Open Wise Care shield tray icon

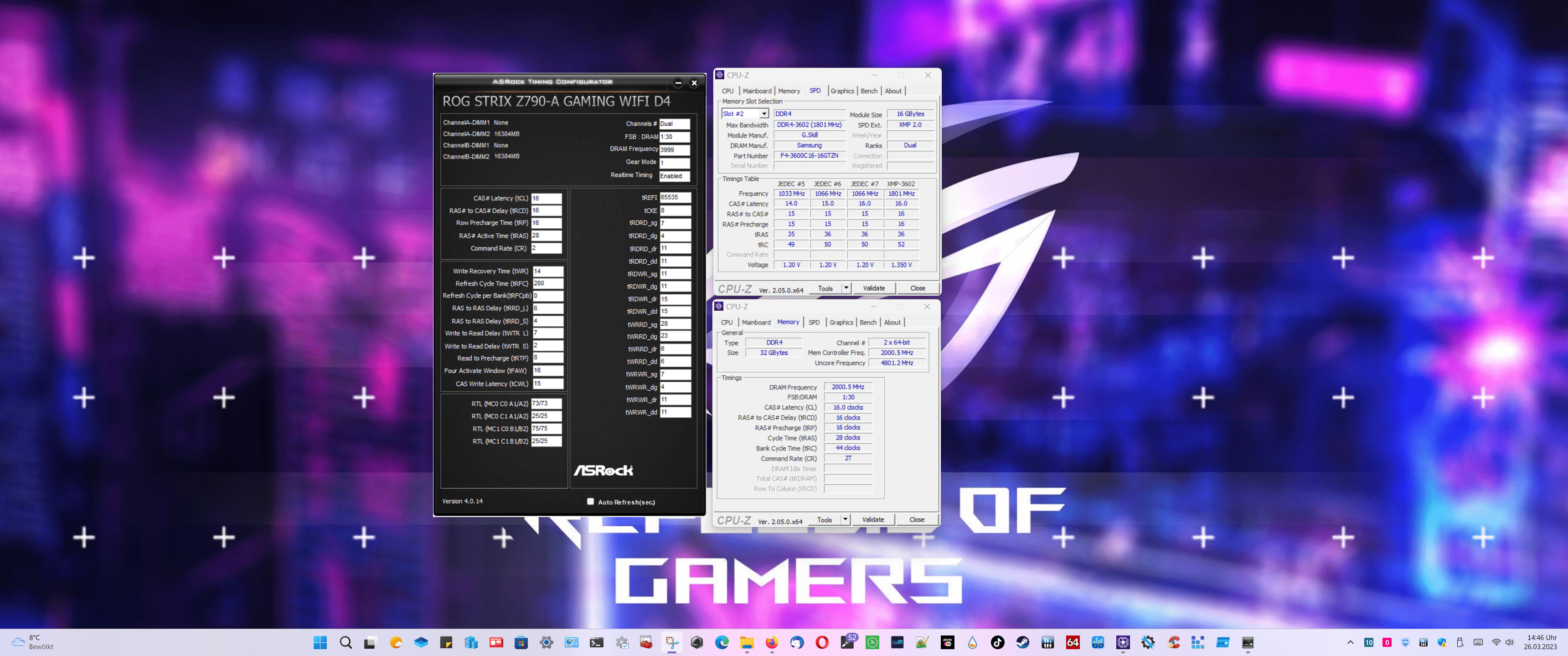coord(1405,643)
